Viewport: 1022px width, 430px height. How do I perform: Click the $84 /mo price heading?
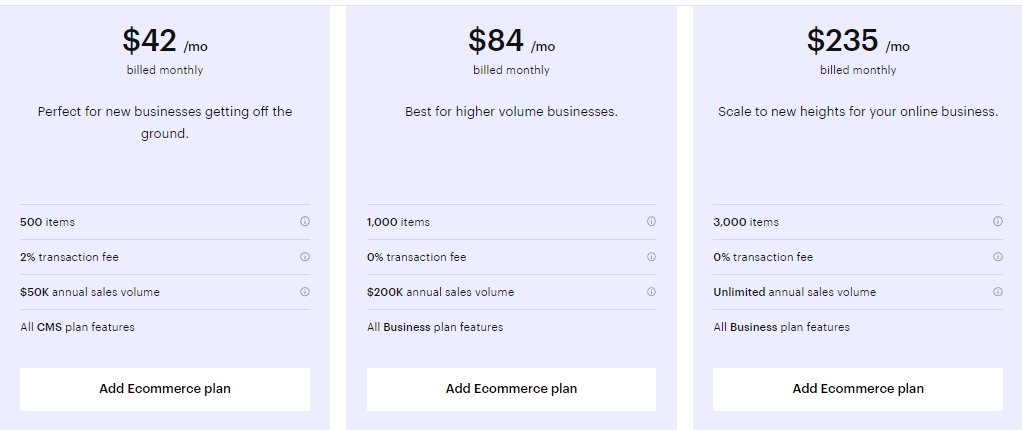point(511,41)
